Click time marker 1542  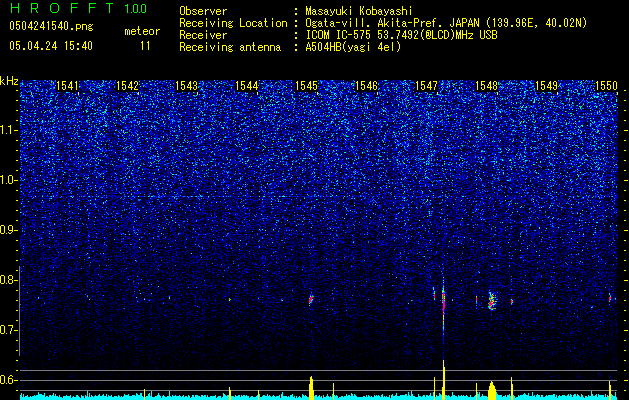(127, 86)
